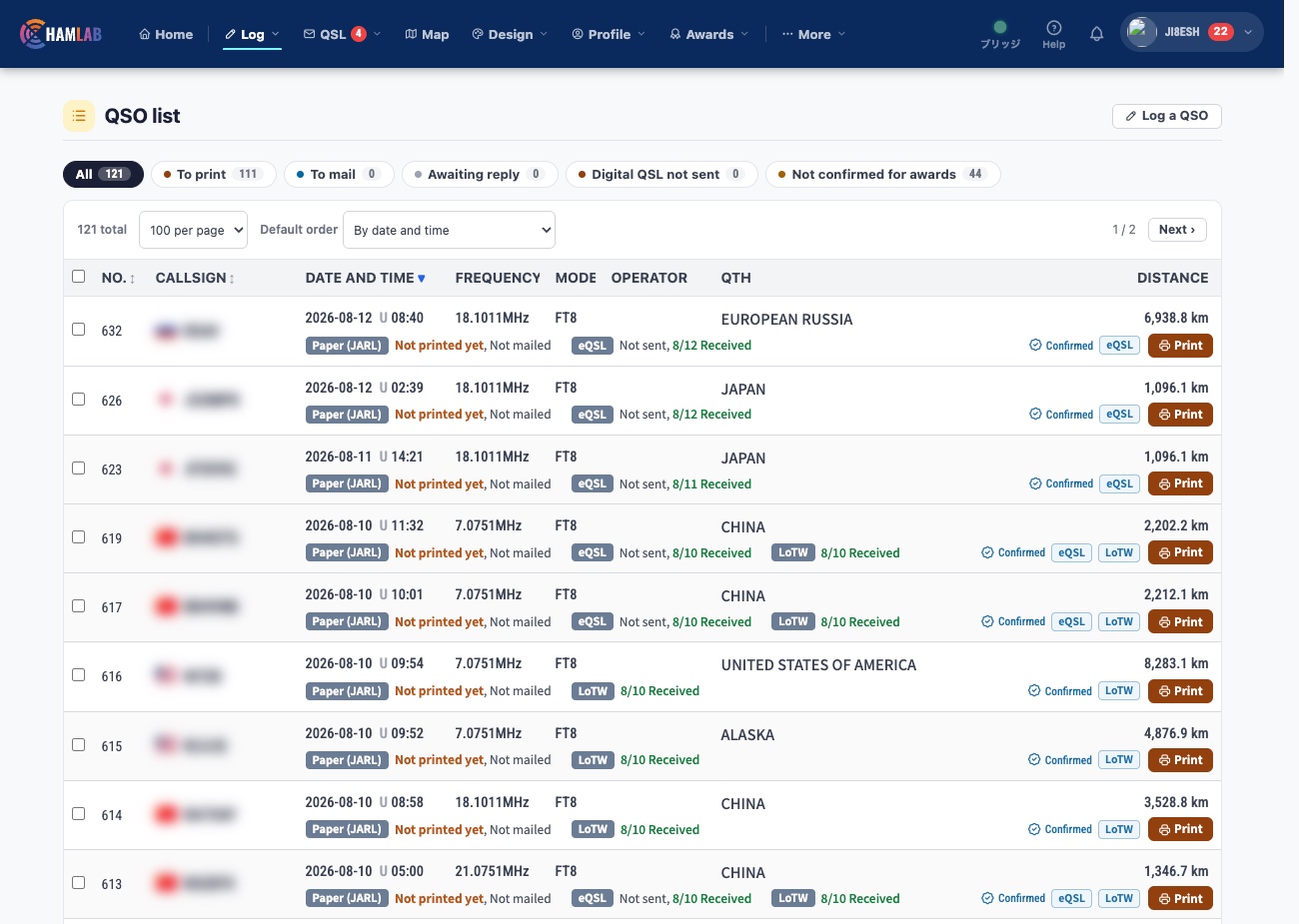Click LoTW confirmed badge in row 616
This screenshot has height=924, width=1299.
pyautogui.click(x=1119, y=690)
